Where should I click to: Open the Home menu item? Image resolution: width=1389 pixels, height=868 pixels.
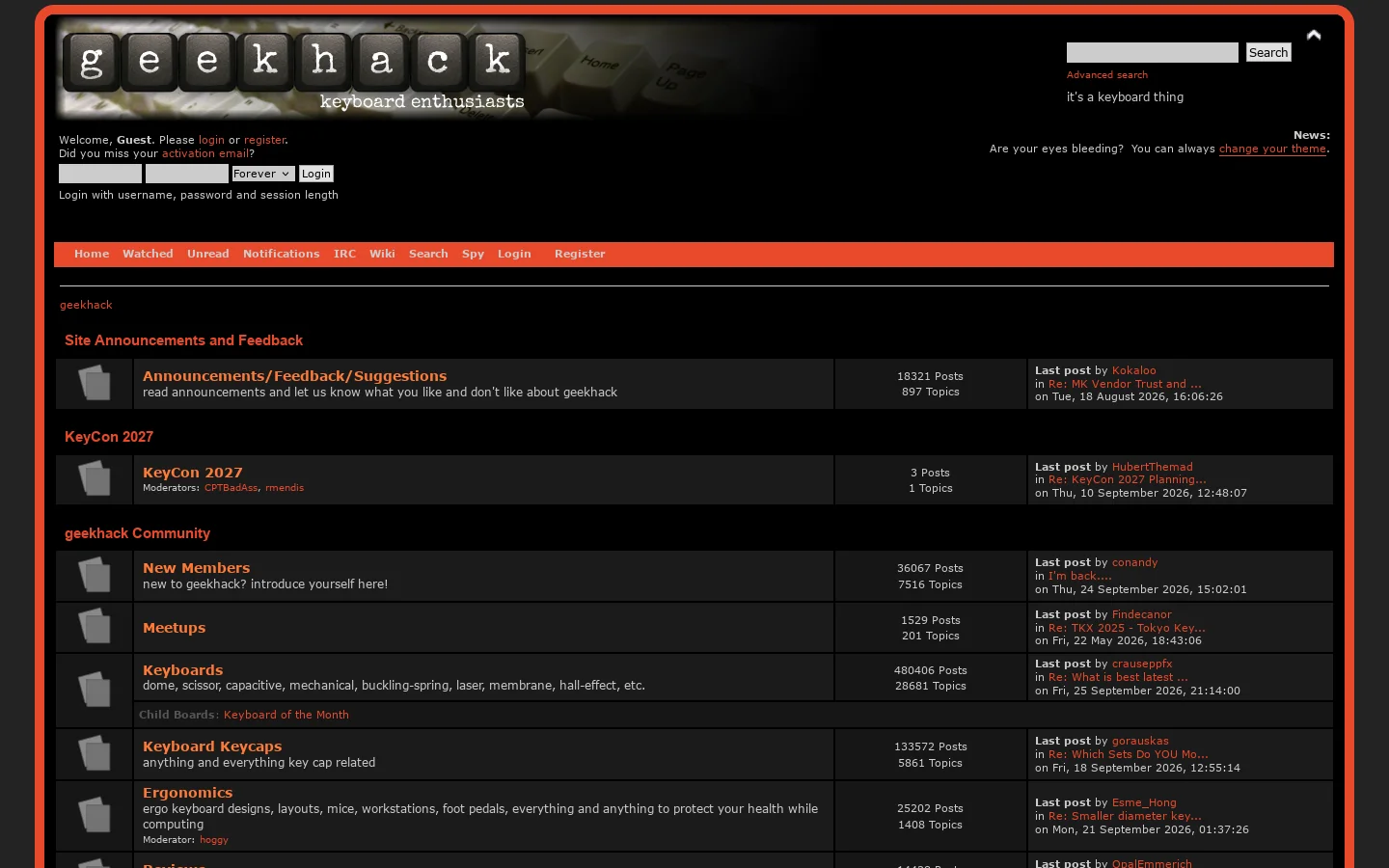[92, 254]
